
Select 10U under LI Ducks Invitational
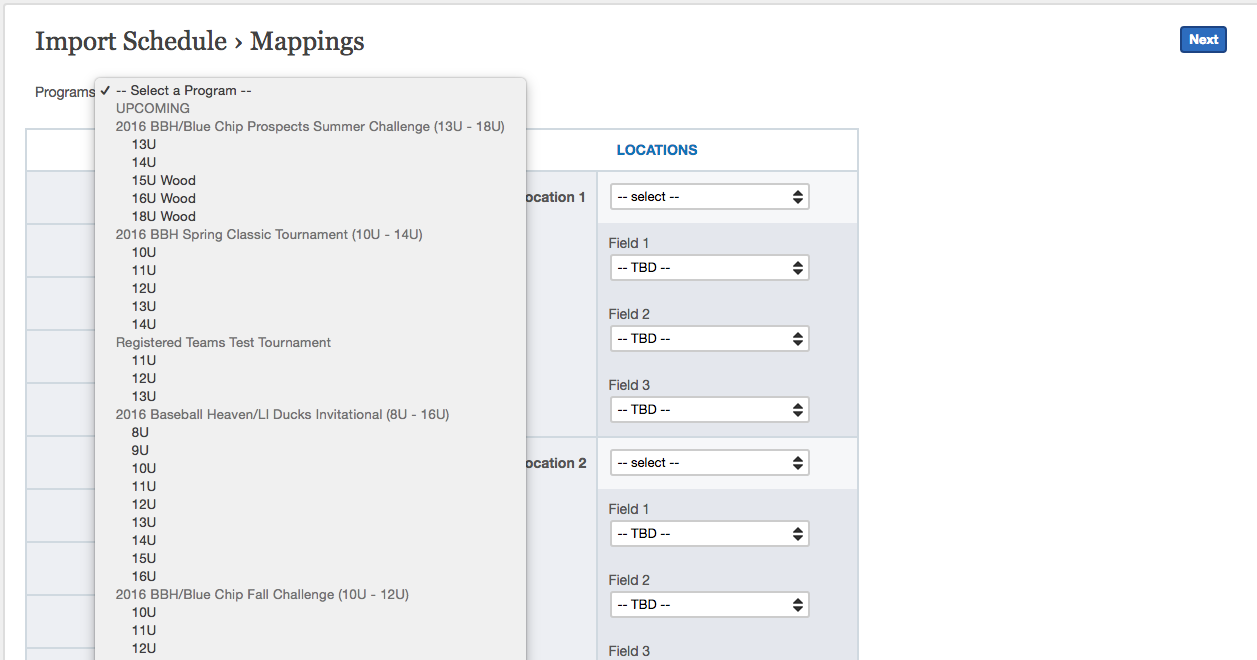point(310,468)
